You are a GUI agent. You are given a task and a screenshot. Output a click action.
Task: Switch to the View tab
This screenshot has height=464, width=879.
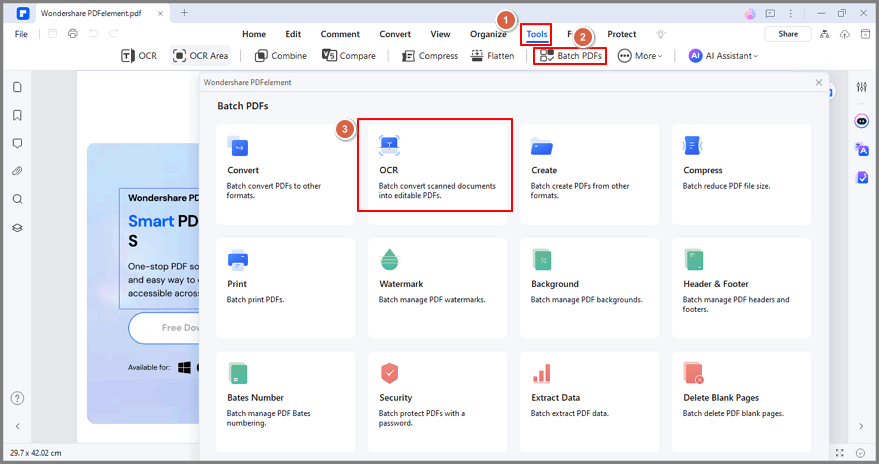tap(440, 34)
